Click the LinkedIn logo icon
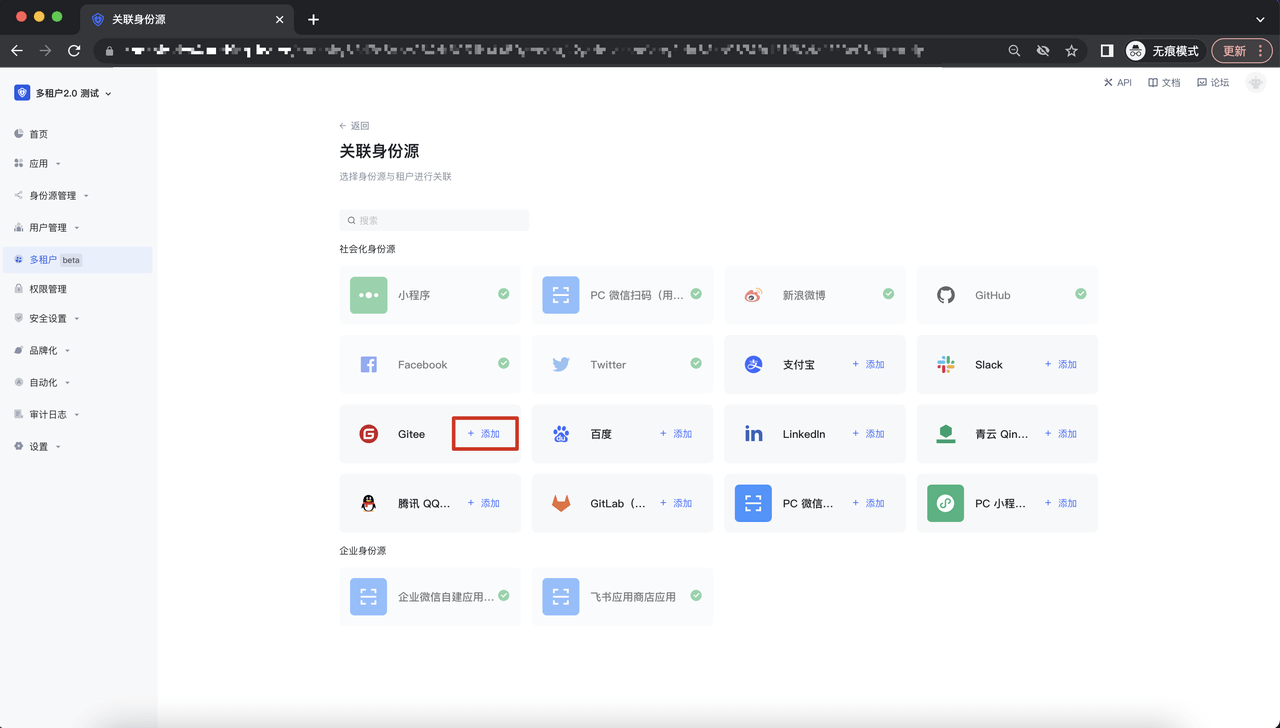The width and height of the screenshot is (1280, 728). click(753, 434)
